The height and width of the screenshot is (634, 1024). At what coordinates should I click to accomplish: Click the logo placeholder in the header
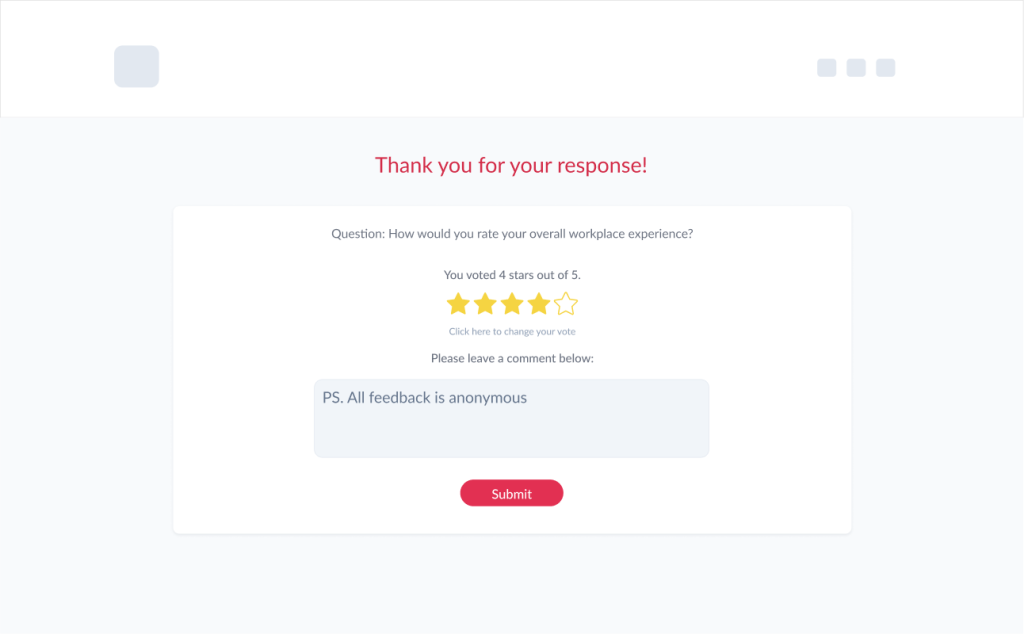(136, 66)
